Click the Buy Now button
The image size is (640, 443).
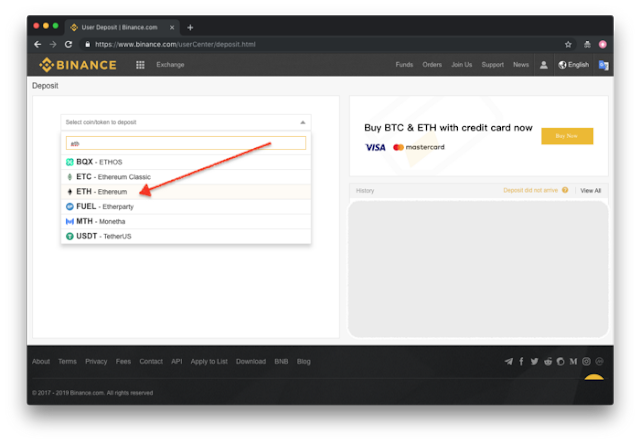click(567, 136)
